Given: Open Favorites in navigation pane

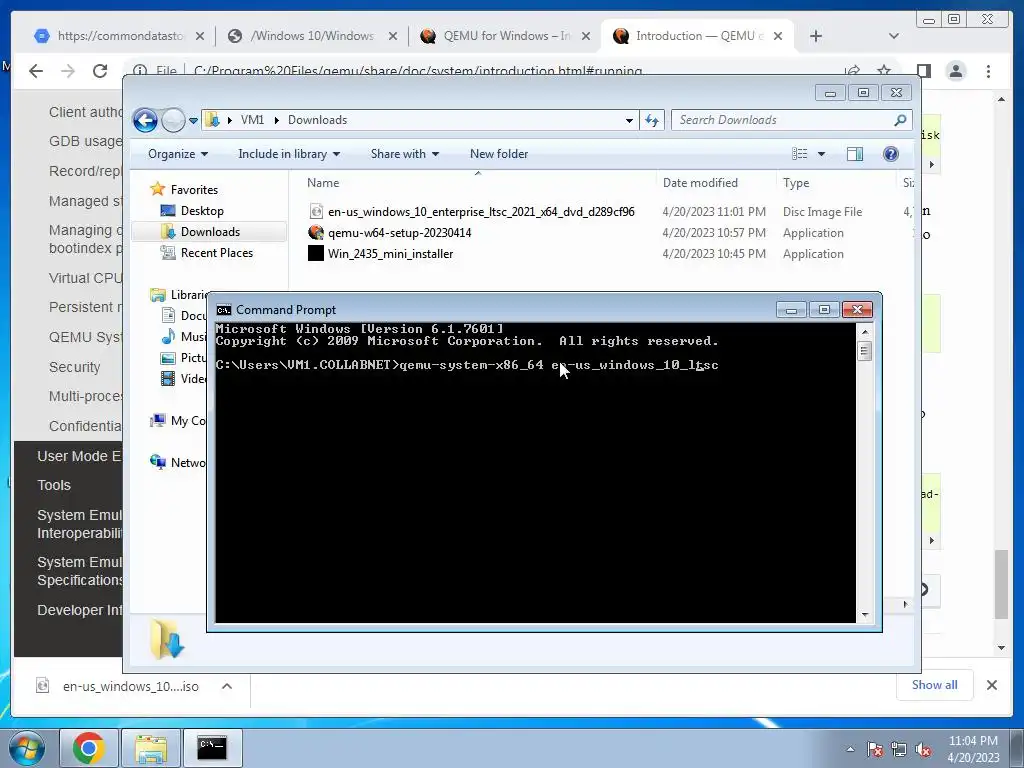Looking at the screenshot, I should coord(194,190).
